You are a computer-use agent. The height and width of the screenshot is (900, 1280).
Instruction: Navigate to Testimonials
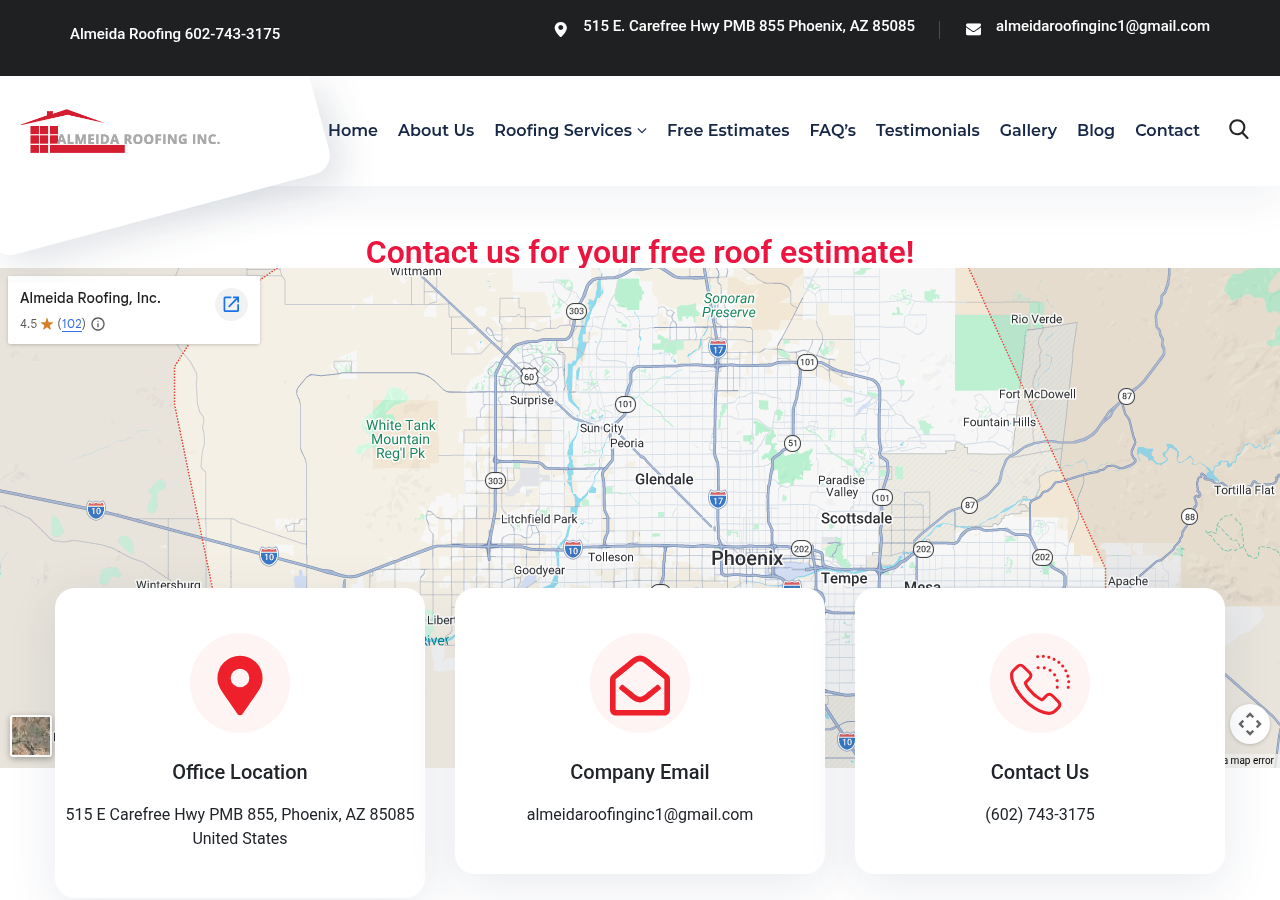coord(928,130)
